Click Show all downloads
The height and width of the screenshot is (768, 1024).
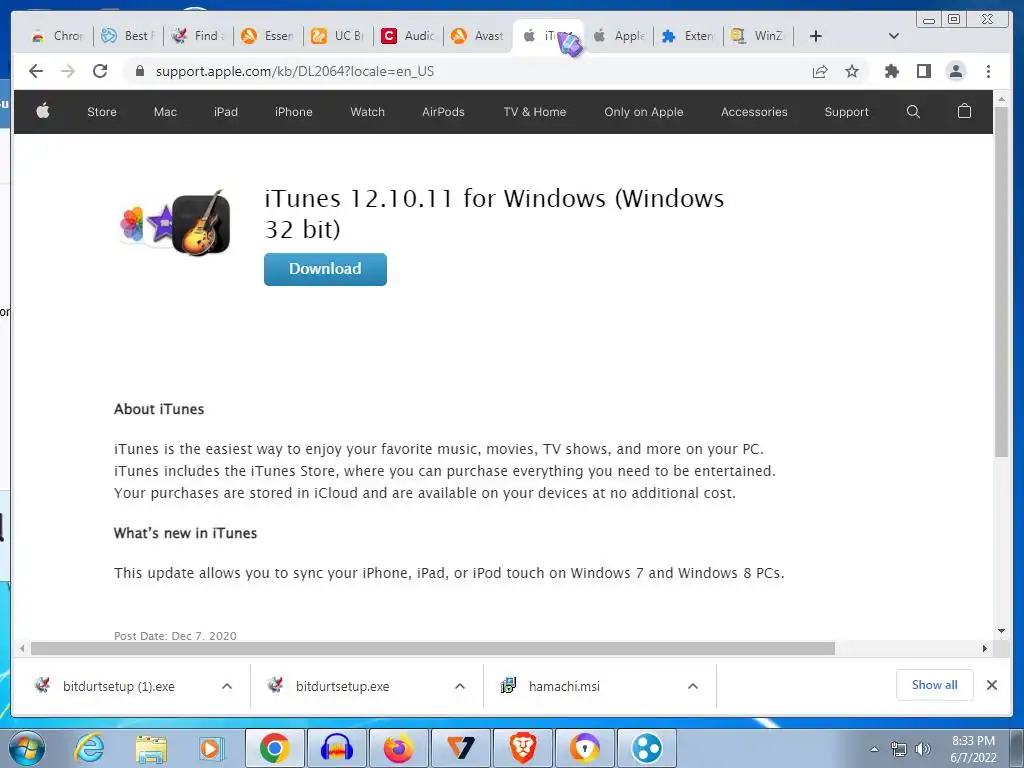[935, 685]
